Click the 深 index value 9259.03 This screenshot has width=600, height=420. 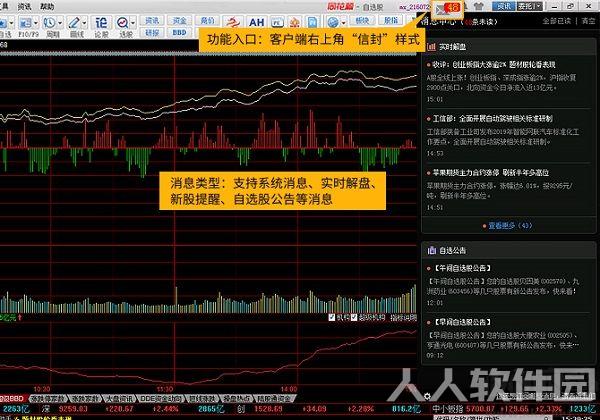point(73,409)
